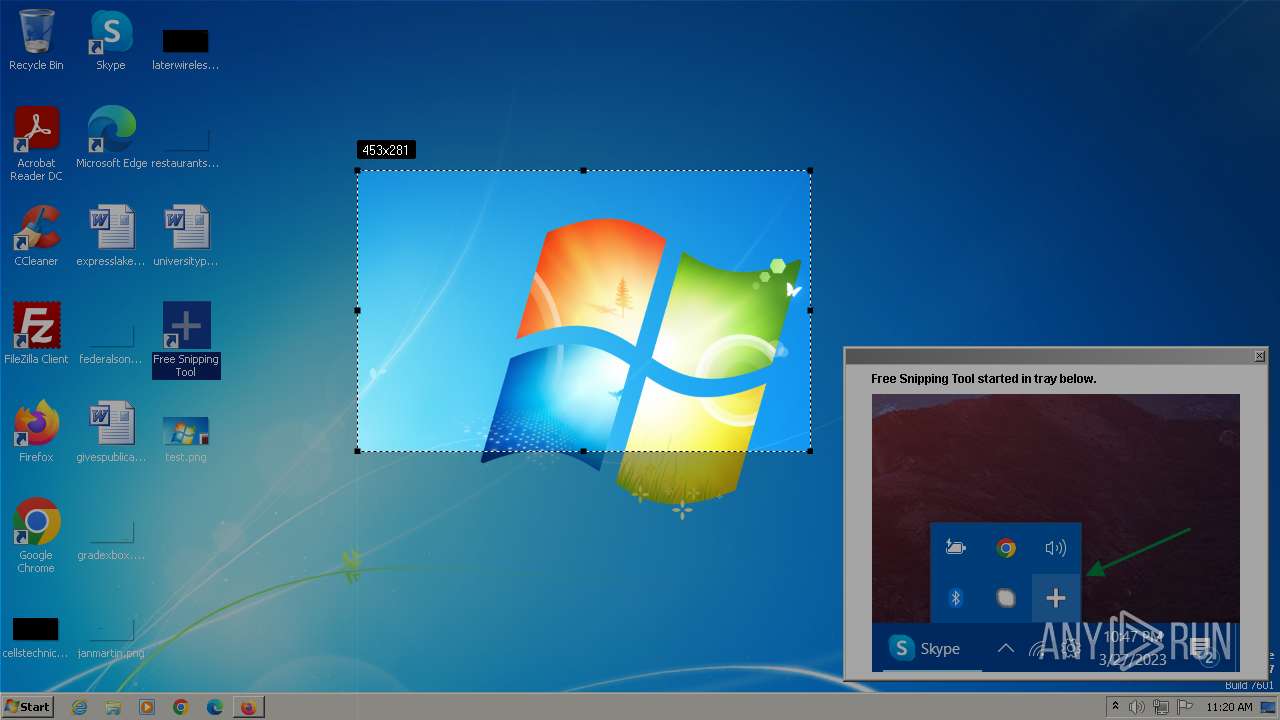Grab the middle-left selection handle

click(358, 311)
